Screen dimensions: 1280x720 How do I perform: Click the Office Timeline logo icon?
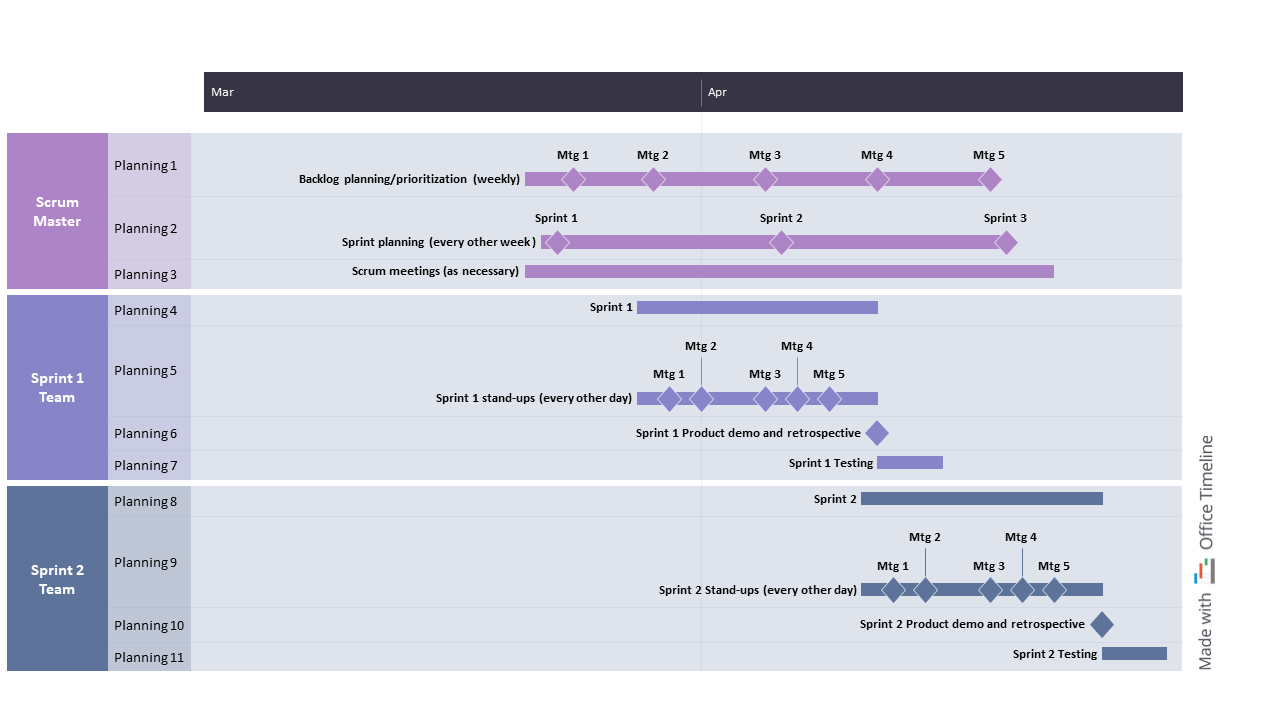tap(1205, 571)
